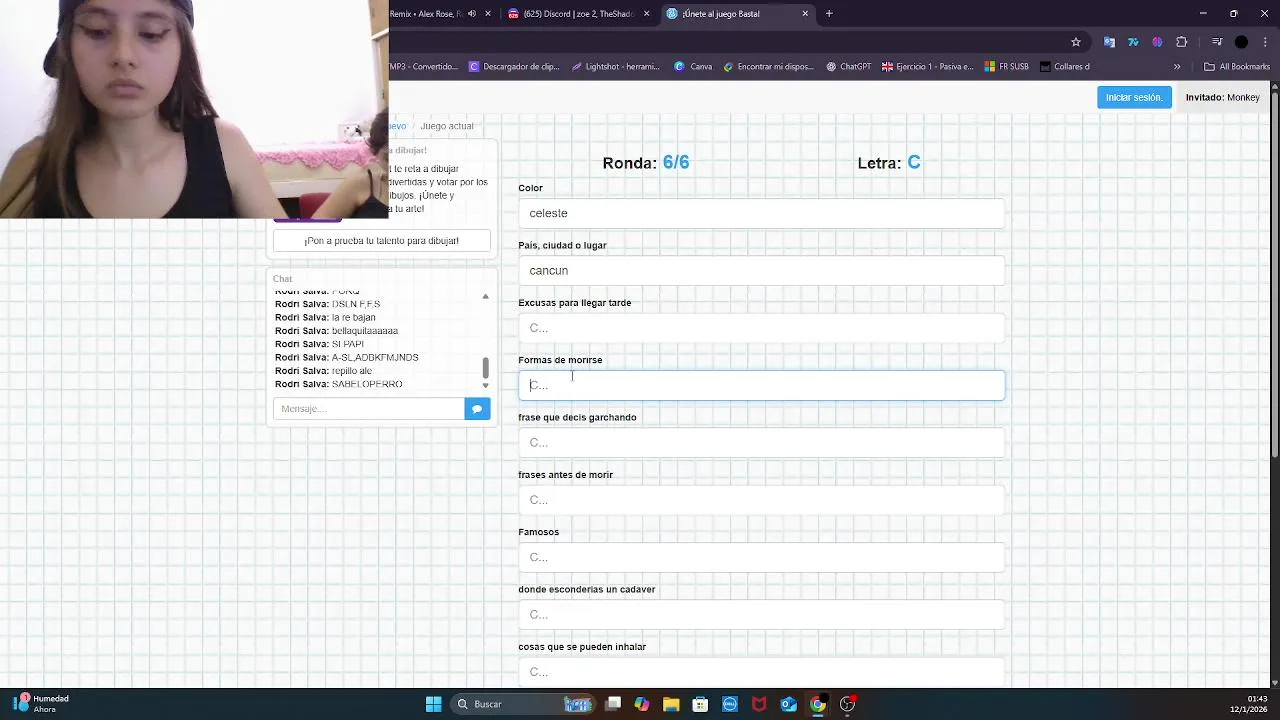Click the Iniciar sesión button

tap(1134, 97)
